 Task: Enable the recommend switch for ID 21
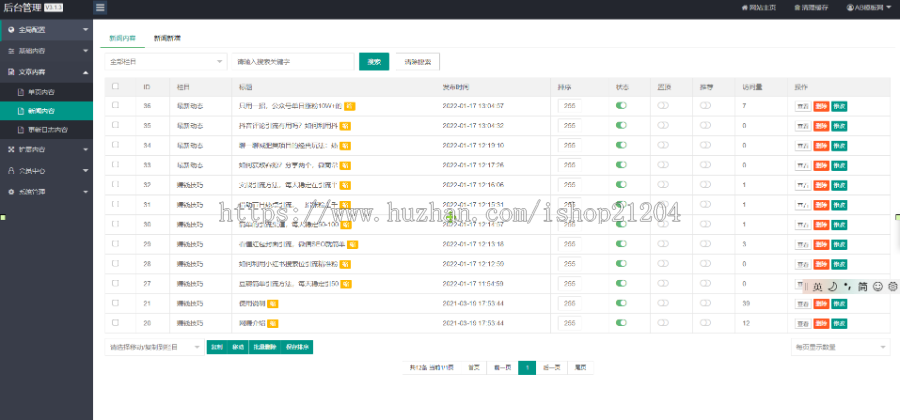(x=705, y=303)
